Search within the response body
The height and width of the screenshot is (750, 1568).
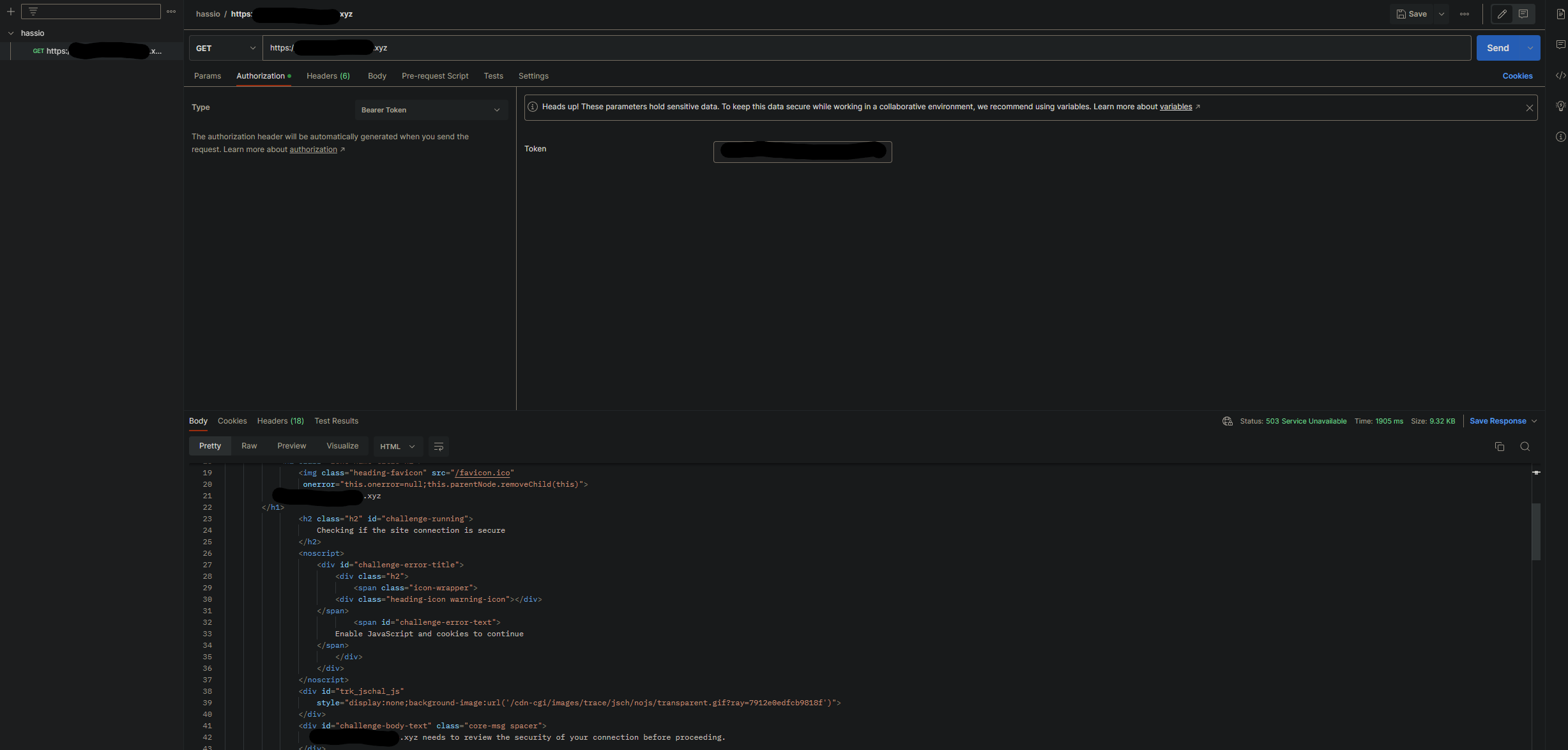coord(1525,447)
